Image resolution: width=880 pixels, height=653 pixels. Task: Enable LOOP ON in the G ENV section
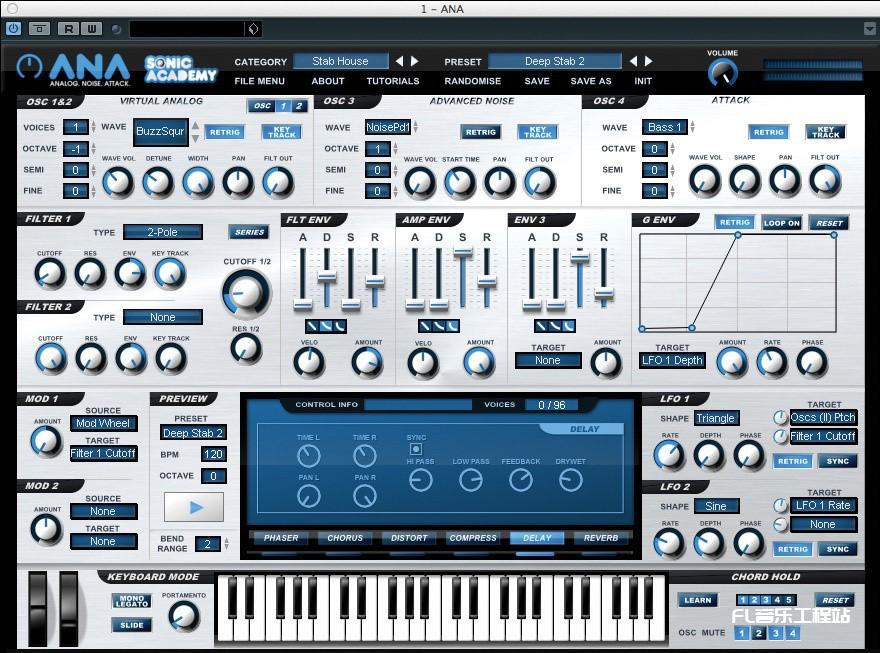(782, 223)
